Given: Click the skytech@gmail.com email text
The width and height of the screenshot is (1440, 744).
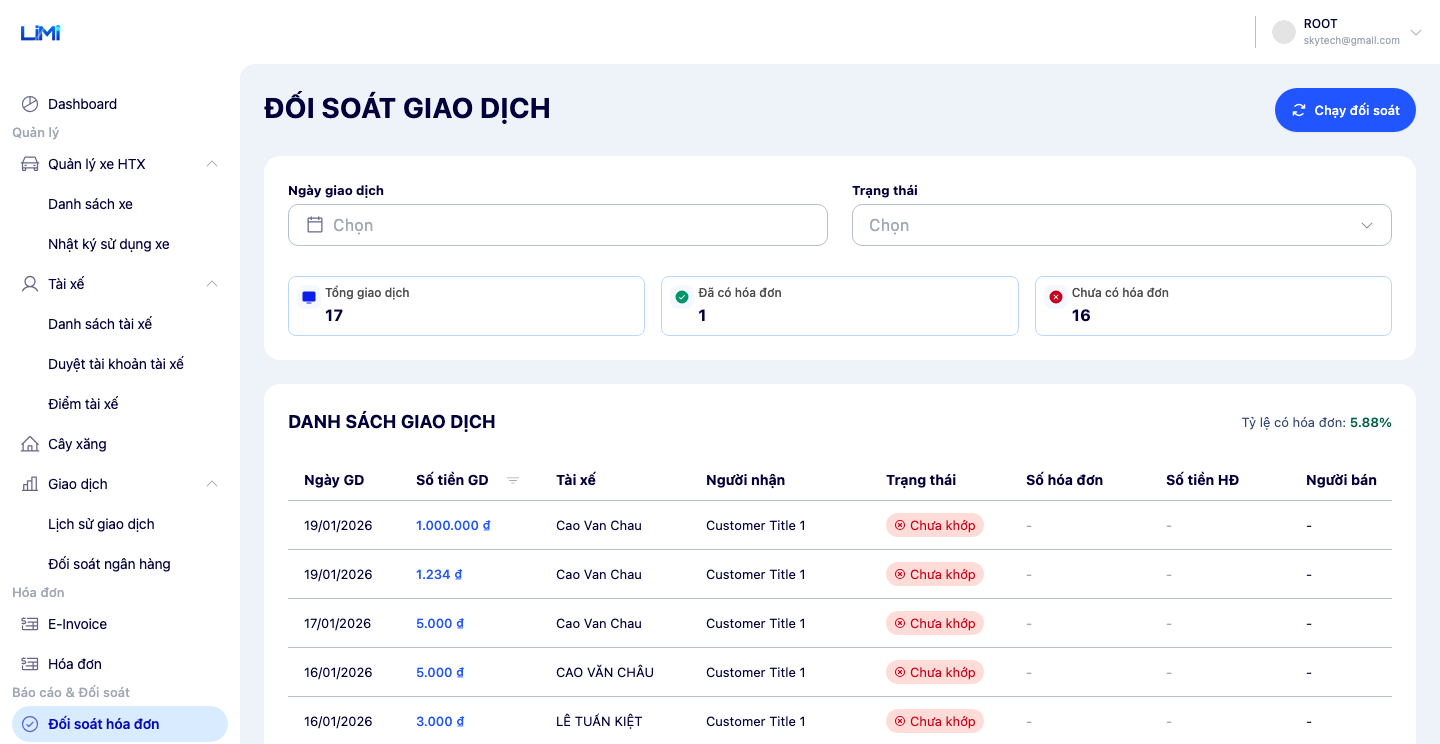Looking at the screenshot, I should pyautogui.click(x=1352, y=40).
